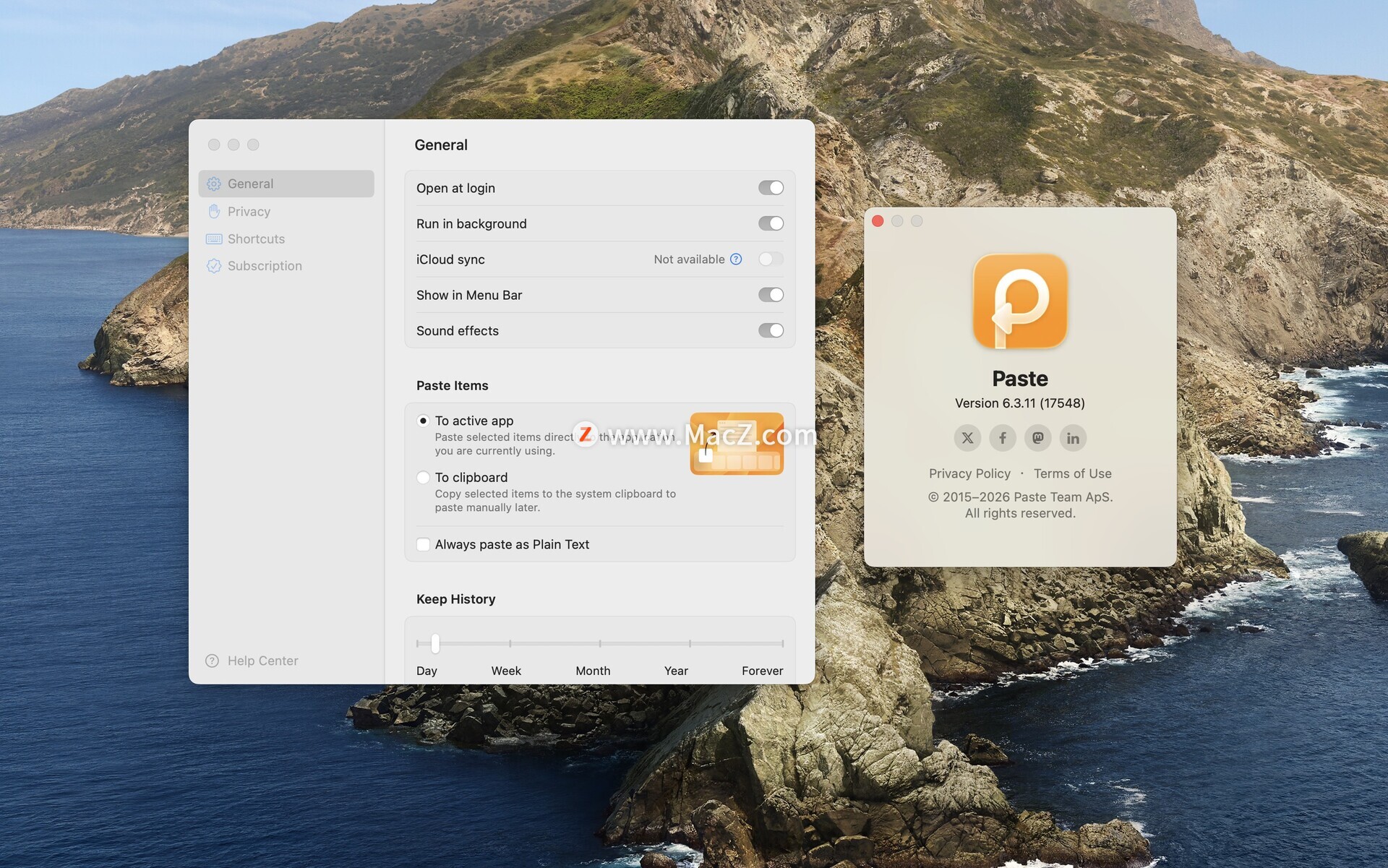Toggle the Sound effects switch
Image resolution: width=1388 pixels, height=868 pixels.
tap(771, 330)
